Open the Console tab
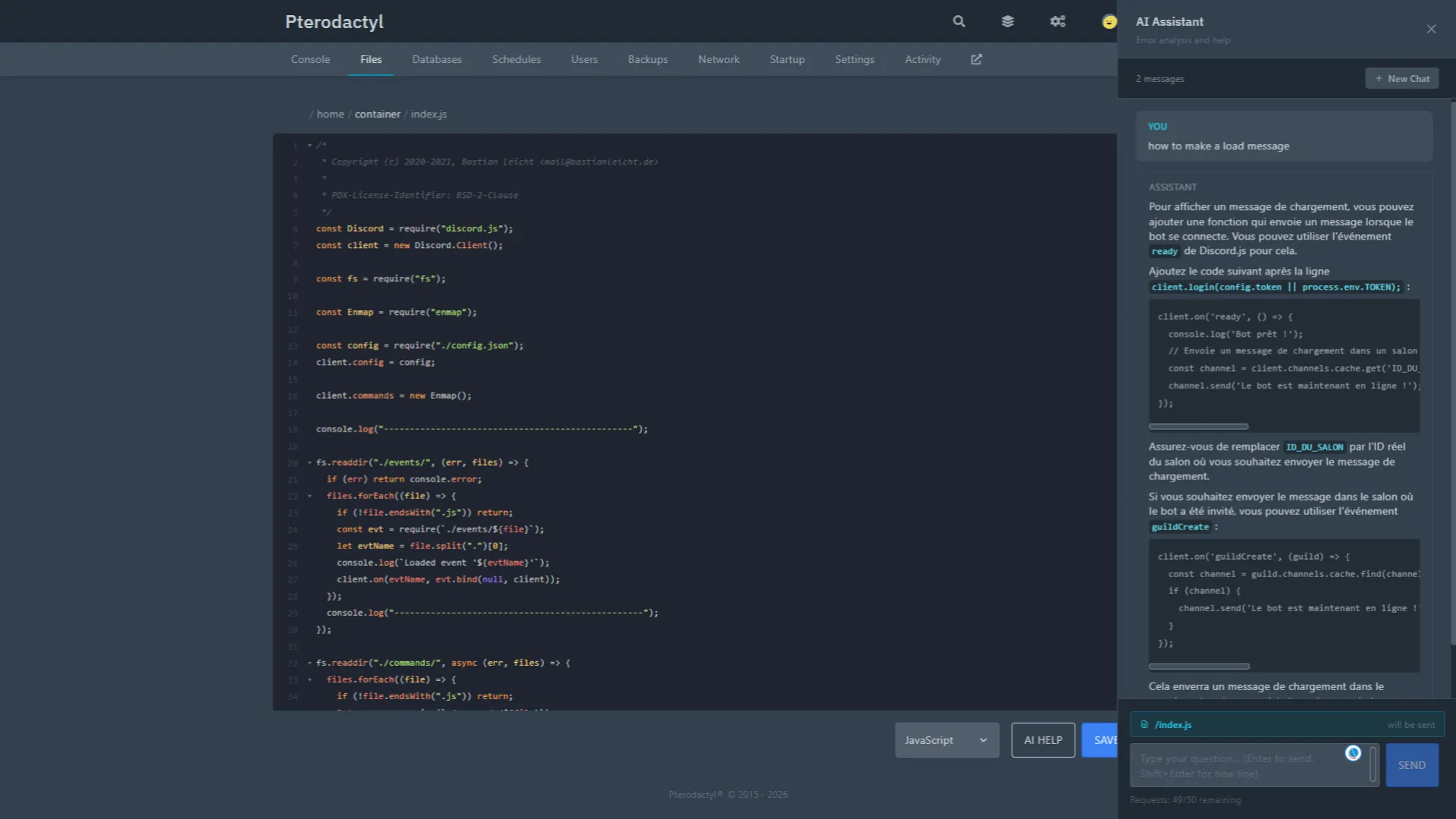 (310, 59)
